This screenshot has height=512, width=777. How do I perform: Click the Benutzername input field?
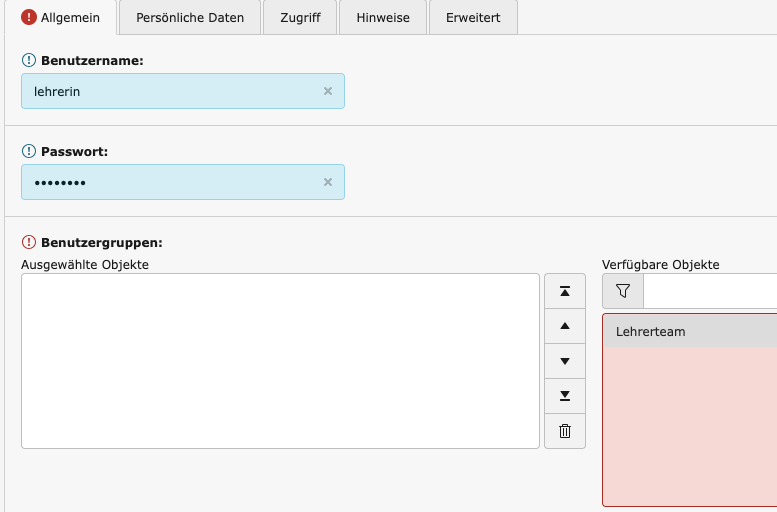(183, 91)
